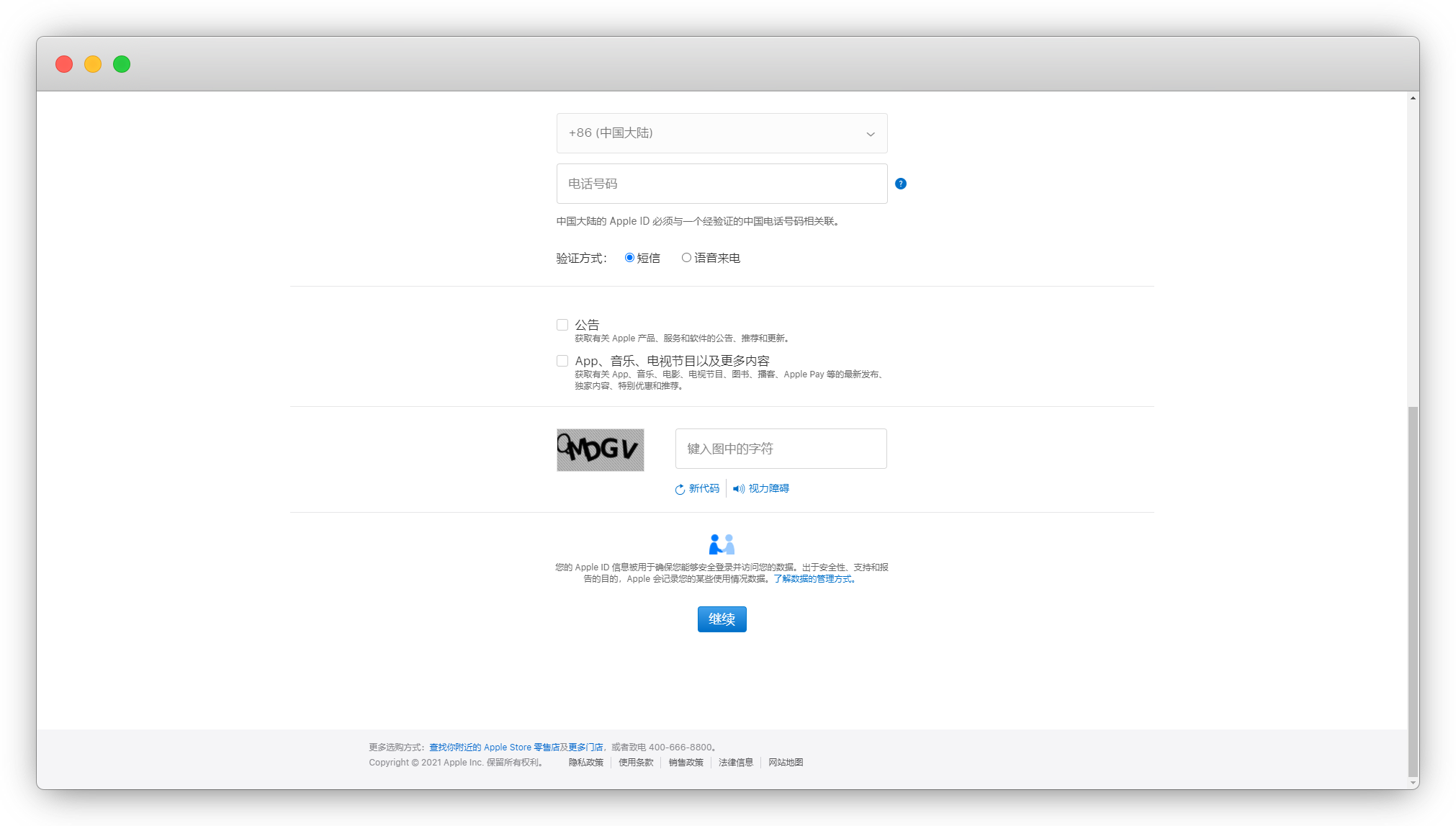The width and height of the screenshot is (1456, 826).
Task: Click the scrollbar down arrow
Action: (1413, 783)
